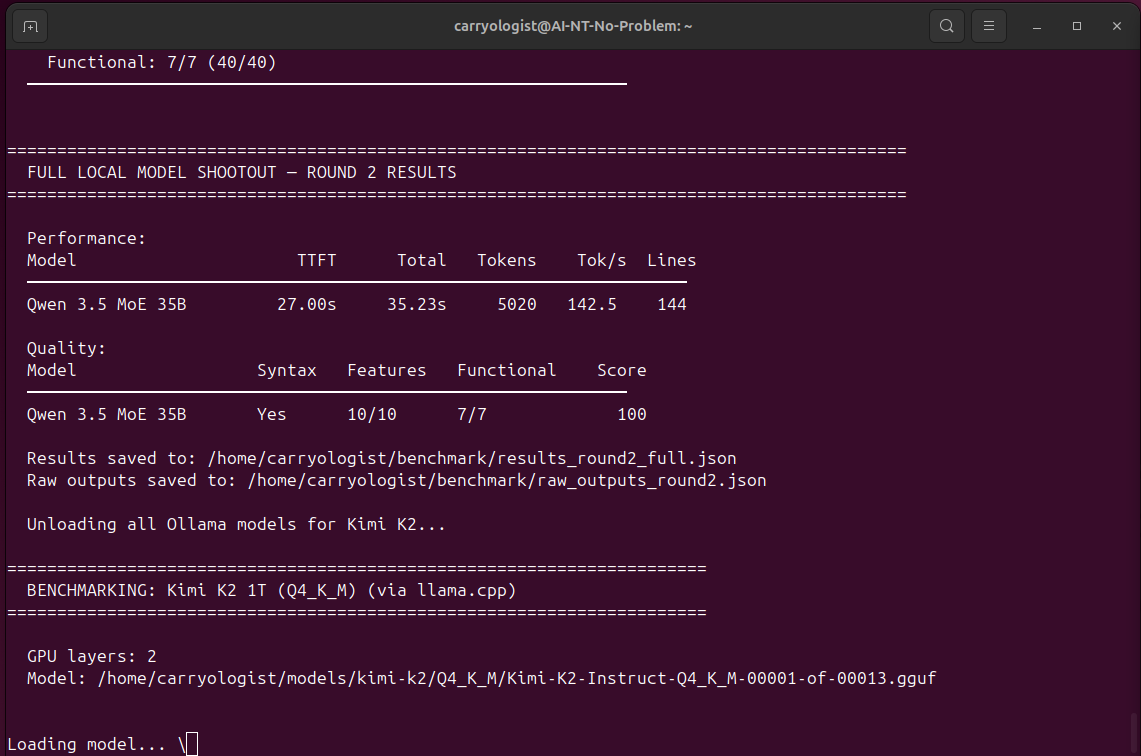Open the hamburger menu

pos(989,26)
